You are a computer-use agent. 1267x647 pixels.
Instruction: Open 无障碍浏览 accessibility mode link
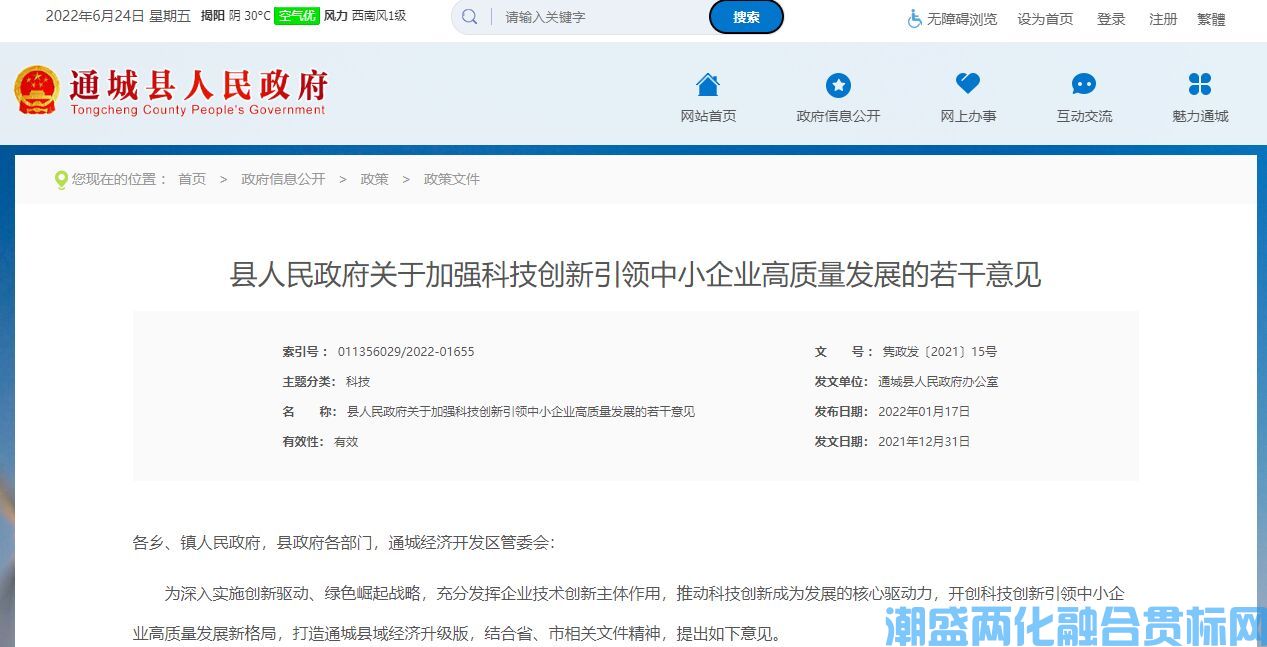click(962, 19)
